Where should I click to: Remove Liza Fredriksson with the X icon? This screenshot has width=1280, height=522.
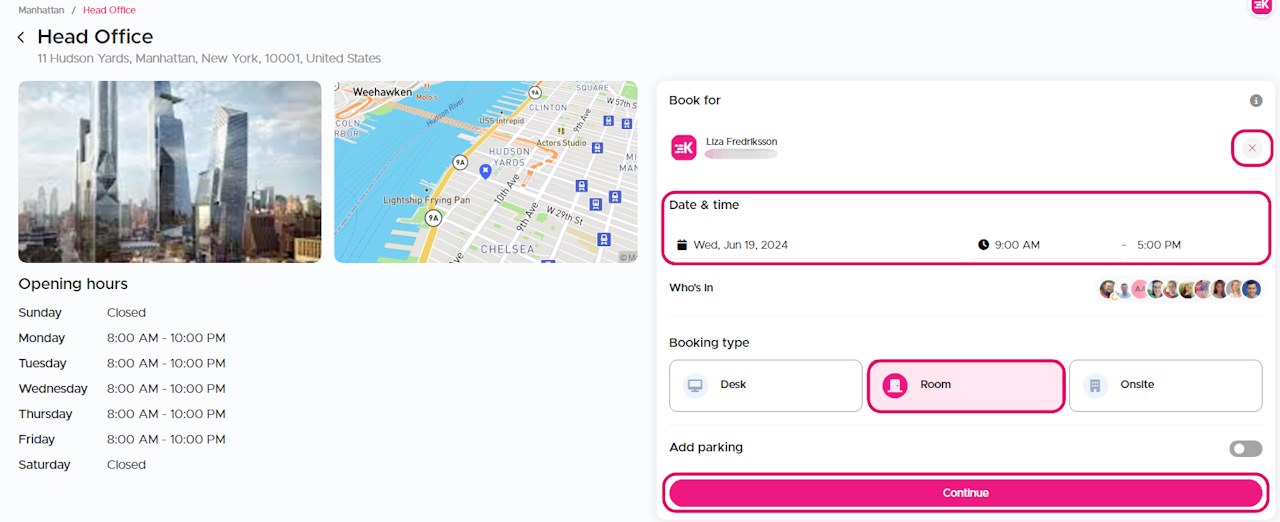coord(1252,148)
